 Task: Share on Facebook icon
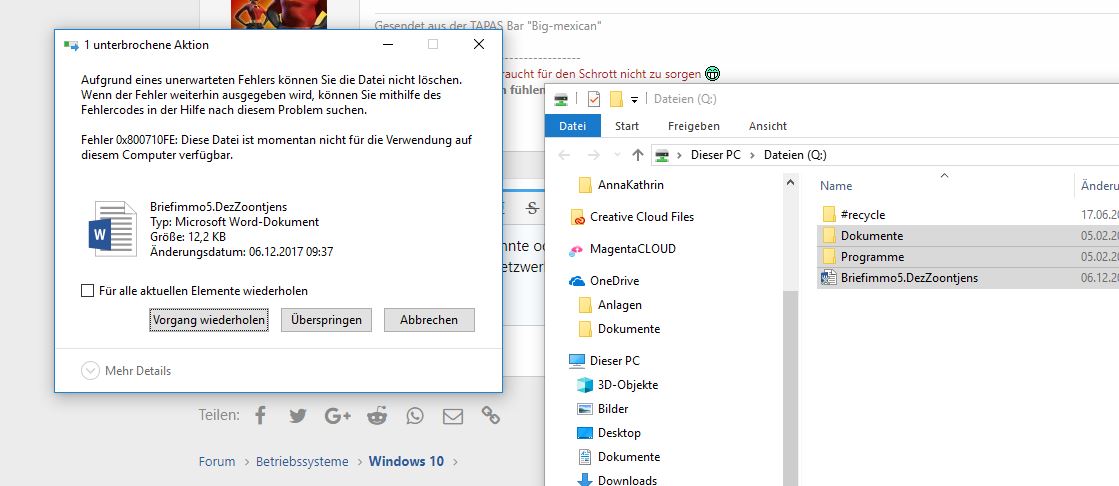point(260,415)
